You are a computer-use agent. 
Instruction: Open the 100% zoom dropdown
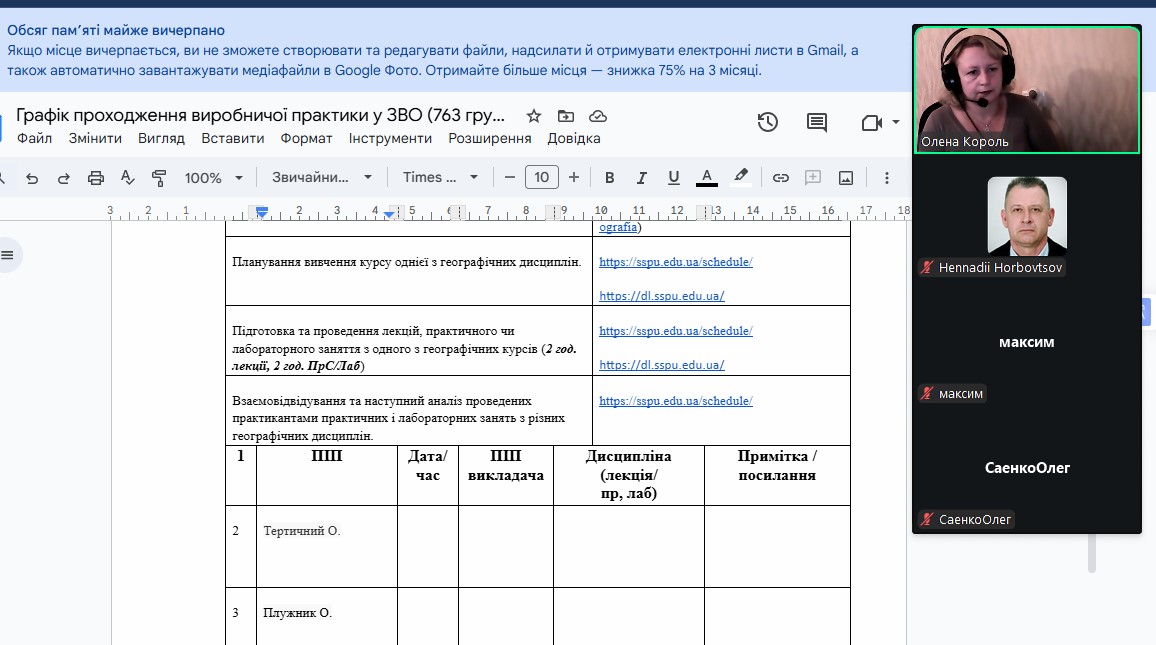pos(213,178)
